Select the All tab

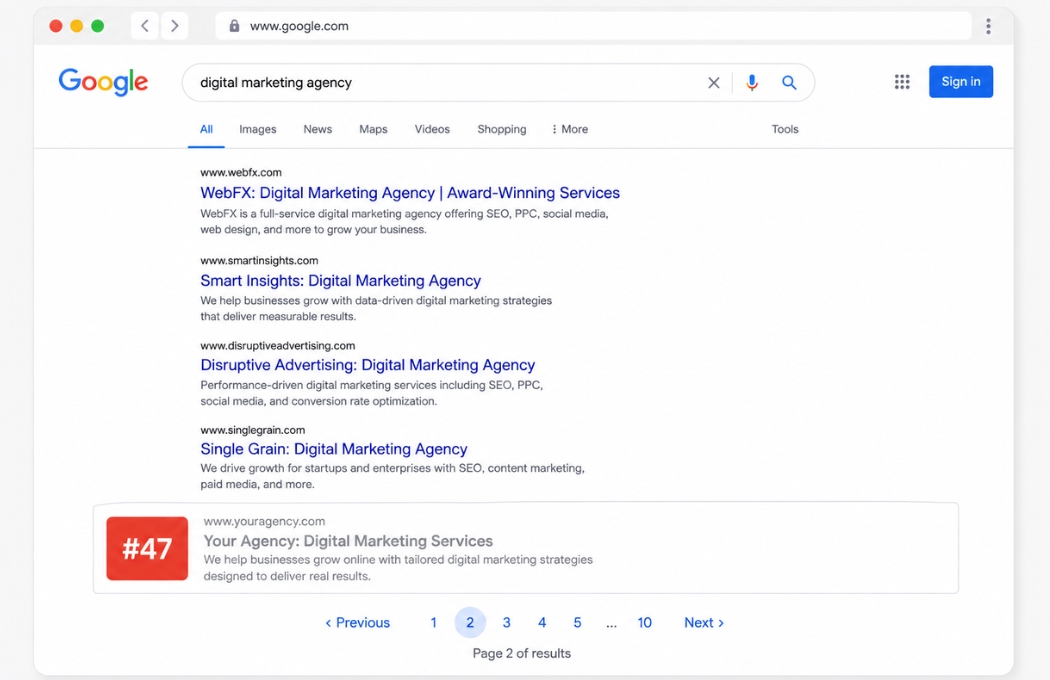point(206,129)
